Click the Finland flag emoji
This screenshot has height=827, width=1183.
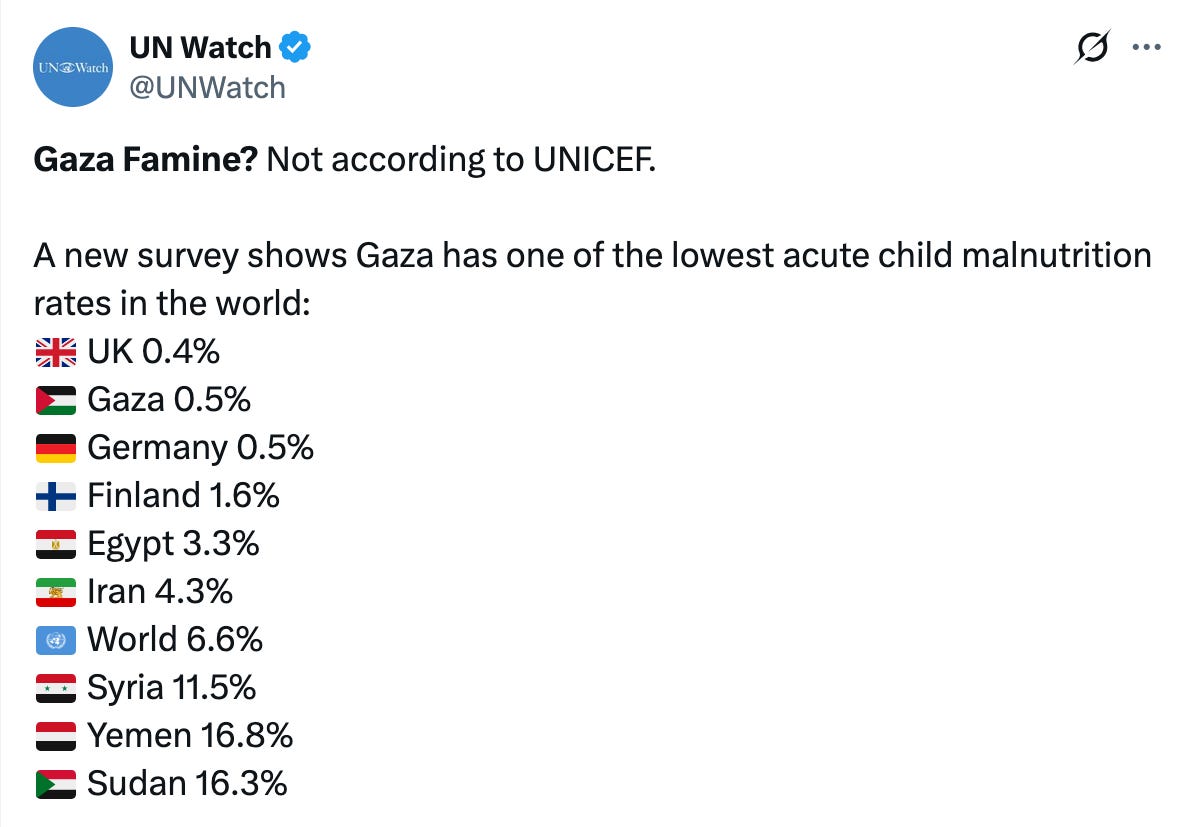(56, 497)
